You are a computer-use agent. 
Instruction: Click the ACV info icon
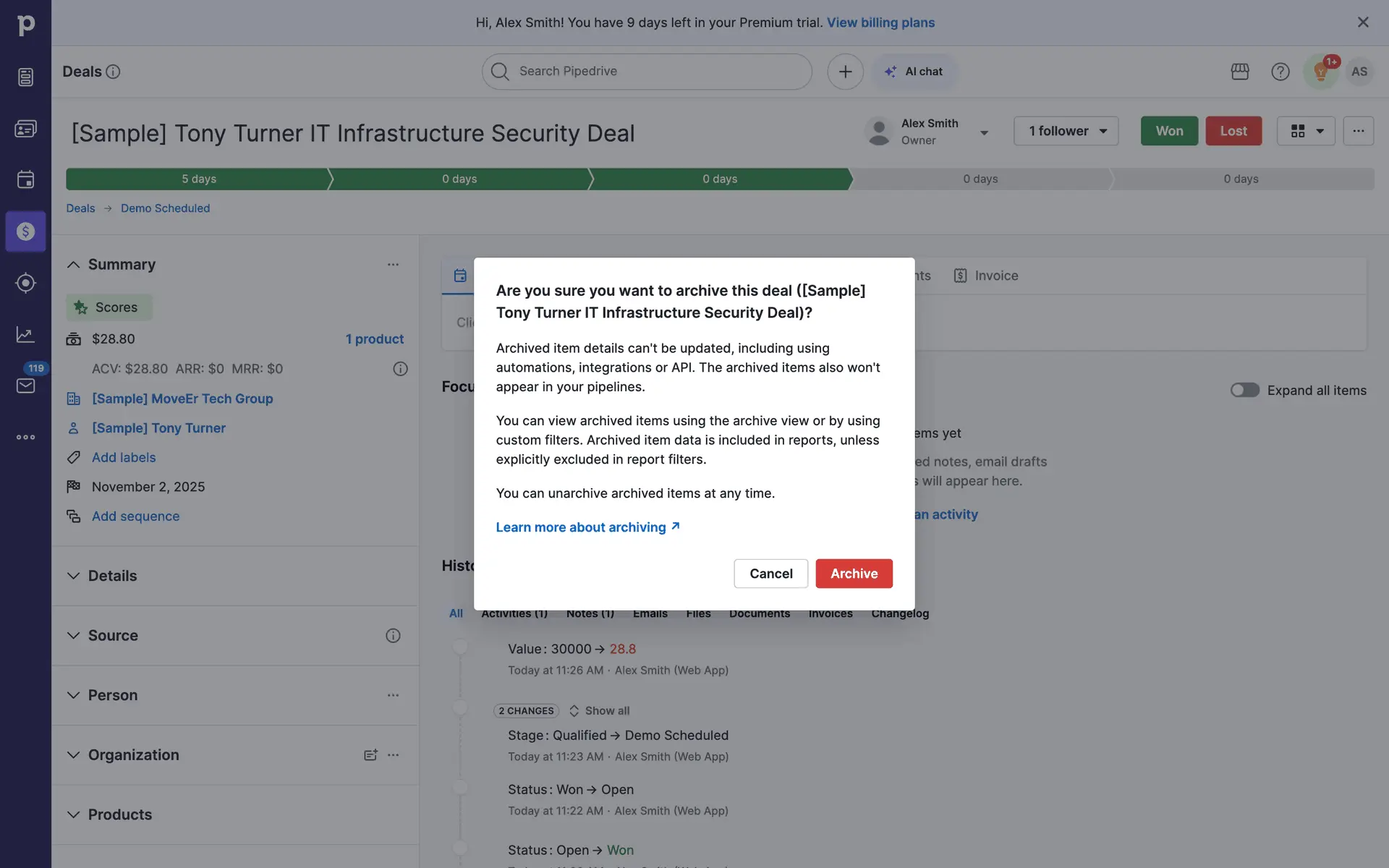coord(400,369)
